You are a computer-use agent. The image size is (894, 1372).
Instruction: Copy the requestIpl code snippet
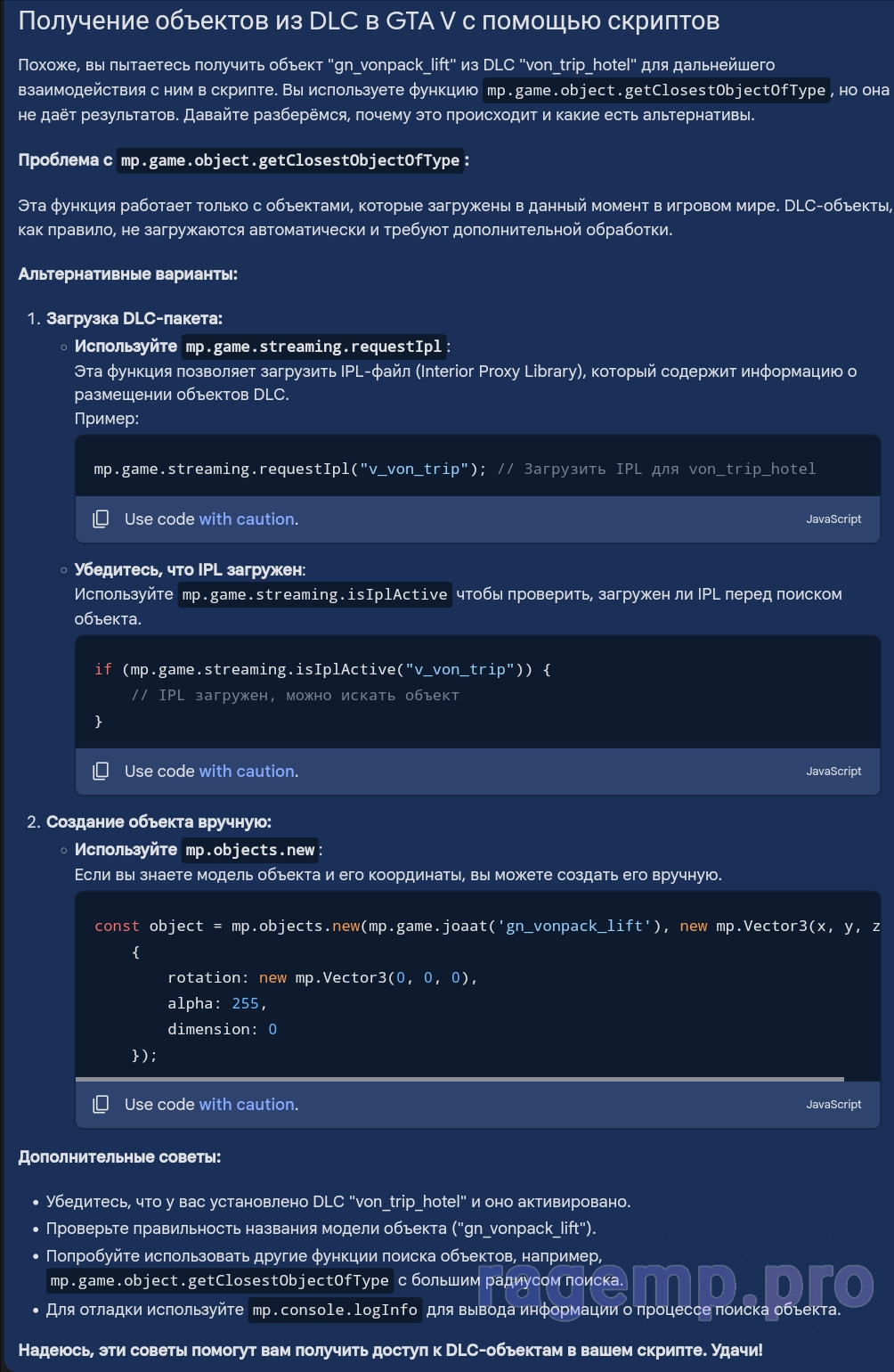click(101, 519)
